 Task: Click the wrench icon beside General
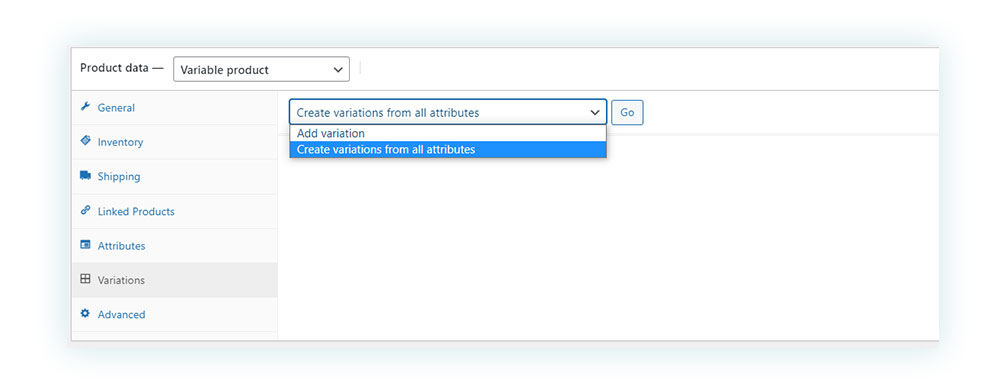click(85, 107)
